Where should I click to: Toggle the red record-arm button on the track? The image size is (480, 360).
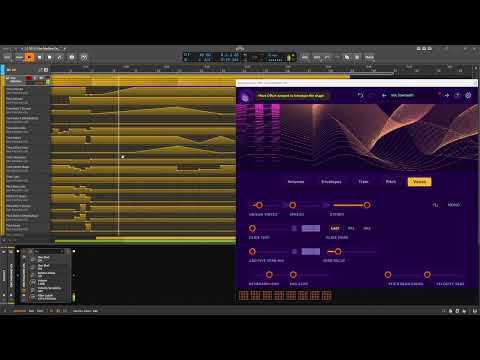click(x=29, y=78)
